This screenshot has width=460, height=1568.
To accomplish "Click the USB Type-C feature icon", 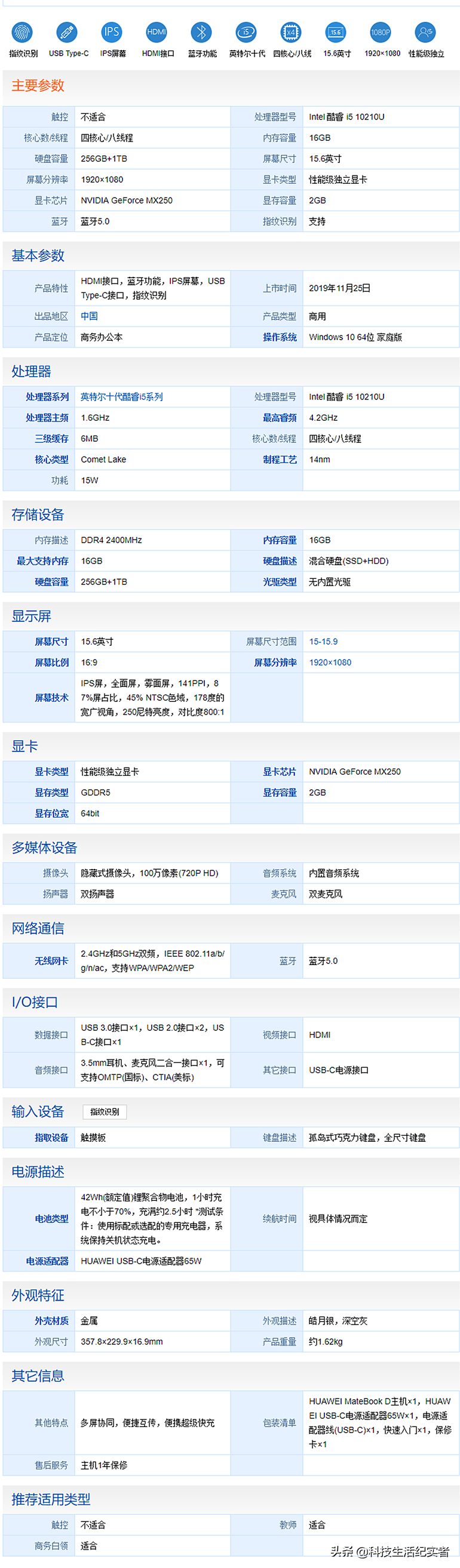I will click(x=67, y=32).
